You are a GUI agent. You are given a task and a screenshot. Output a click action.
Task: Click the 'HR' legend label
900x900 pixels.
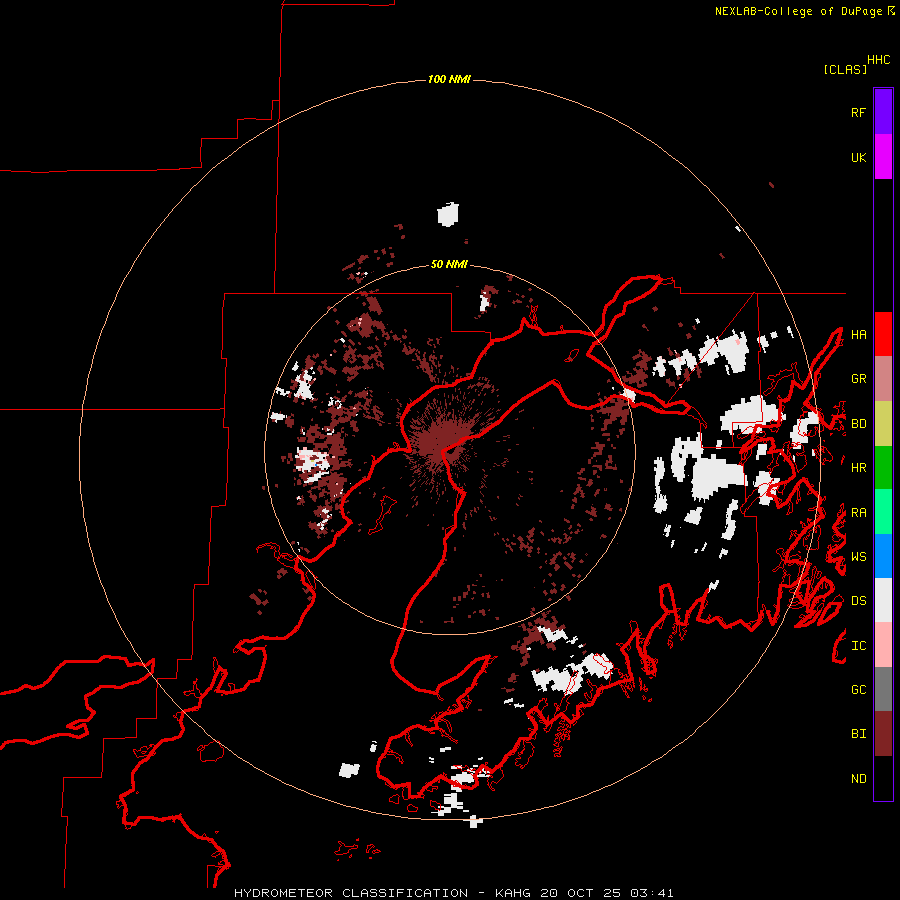point(858,468)
